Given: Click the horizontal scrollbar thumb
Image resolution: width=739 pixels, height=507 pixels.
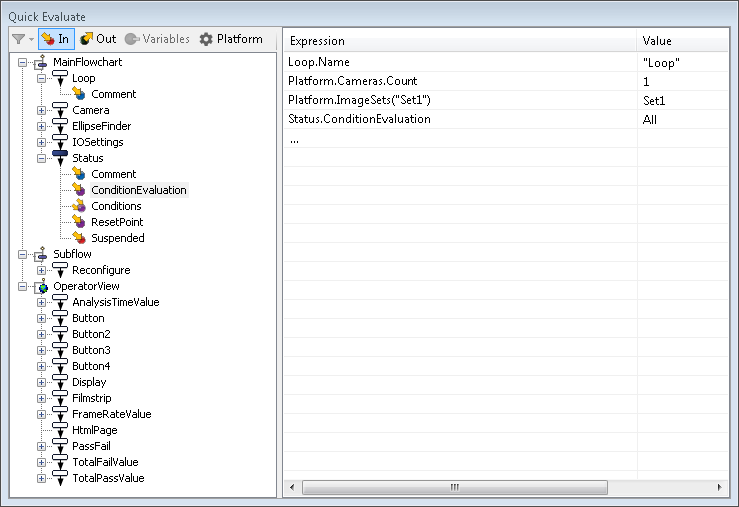Looking at the screenshot, I should tap(454, 487).
